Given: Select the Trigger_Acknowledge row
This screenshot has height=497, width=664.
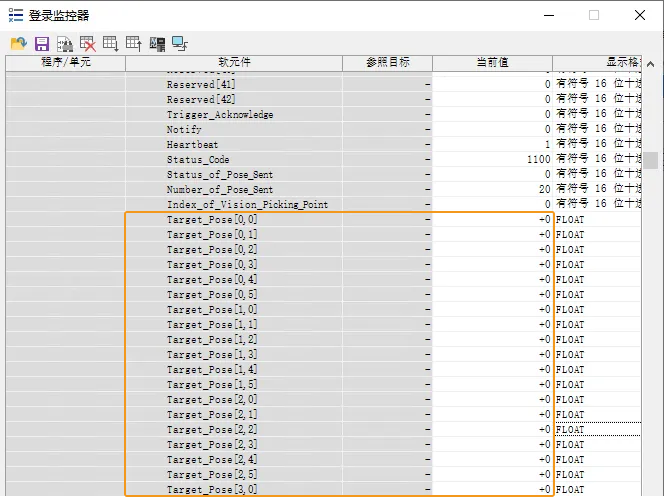Looking at the screenshot, I should [x=324, y=114].
